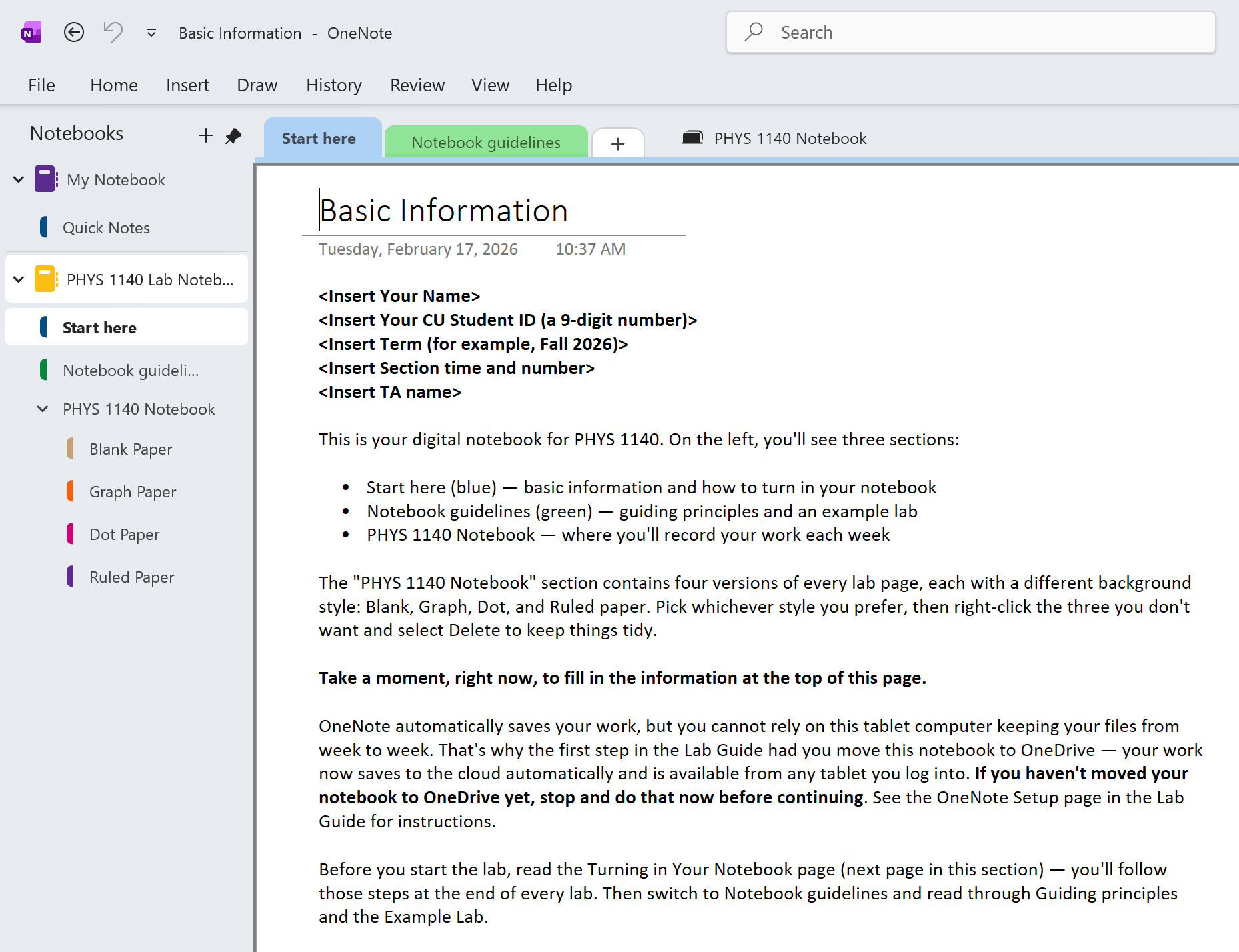Click the Basic Information page title

pos(443,211)
